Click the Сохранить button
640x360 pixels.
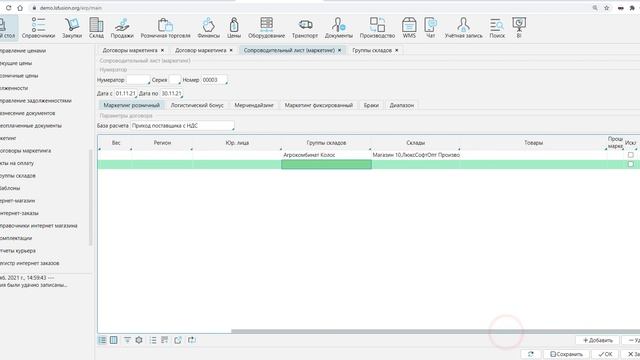[x=566, y=354]
